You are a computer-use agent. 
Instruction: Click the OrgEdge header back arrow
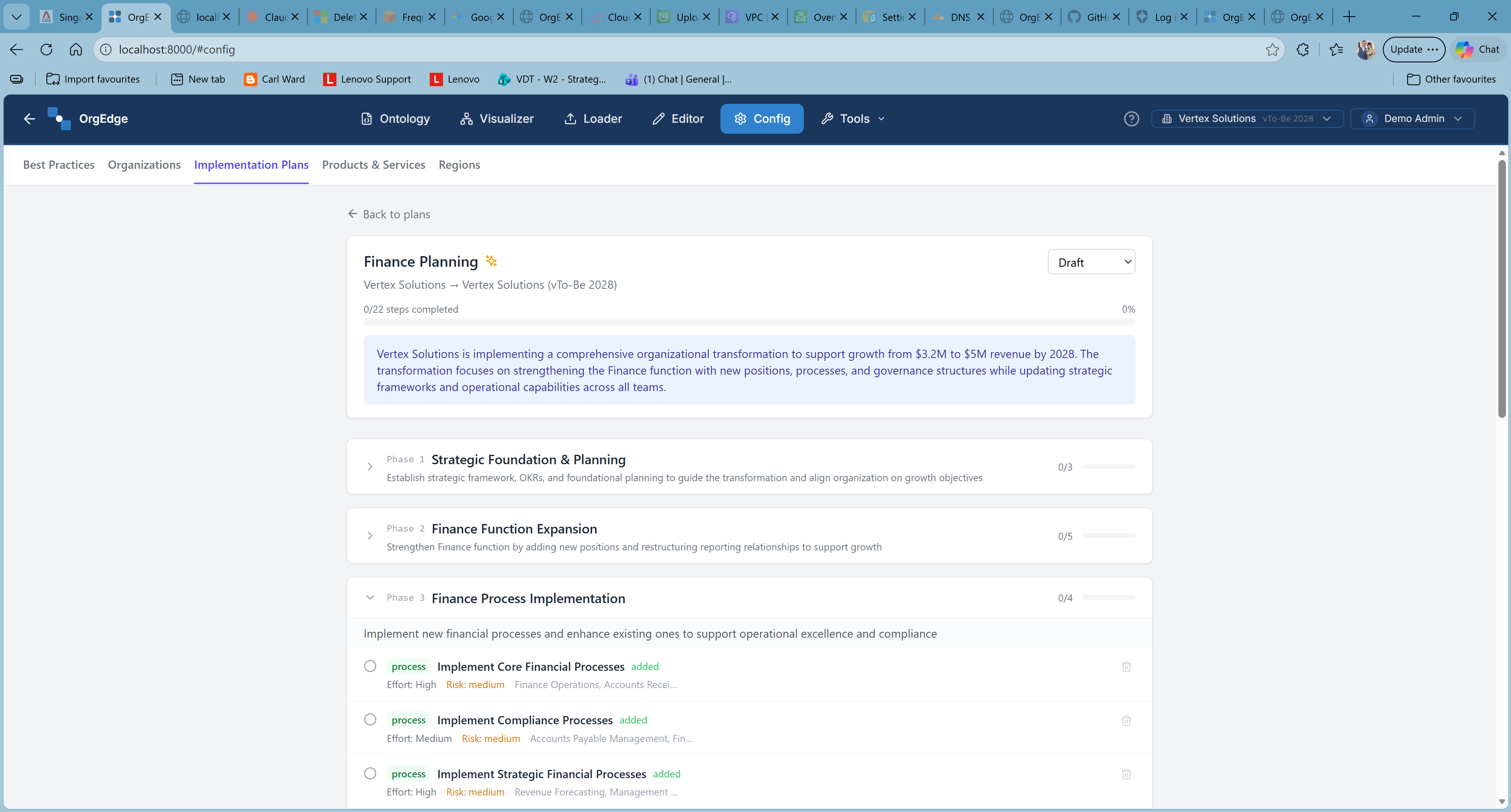pyautogui.click(x=30, y=118)
